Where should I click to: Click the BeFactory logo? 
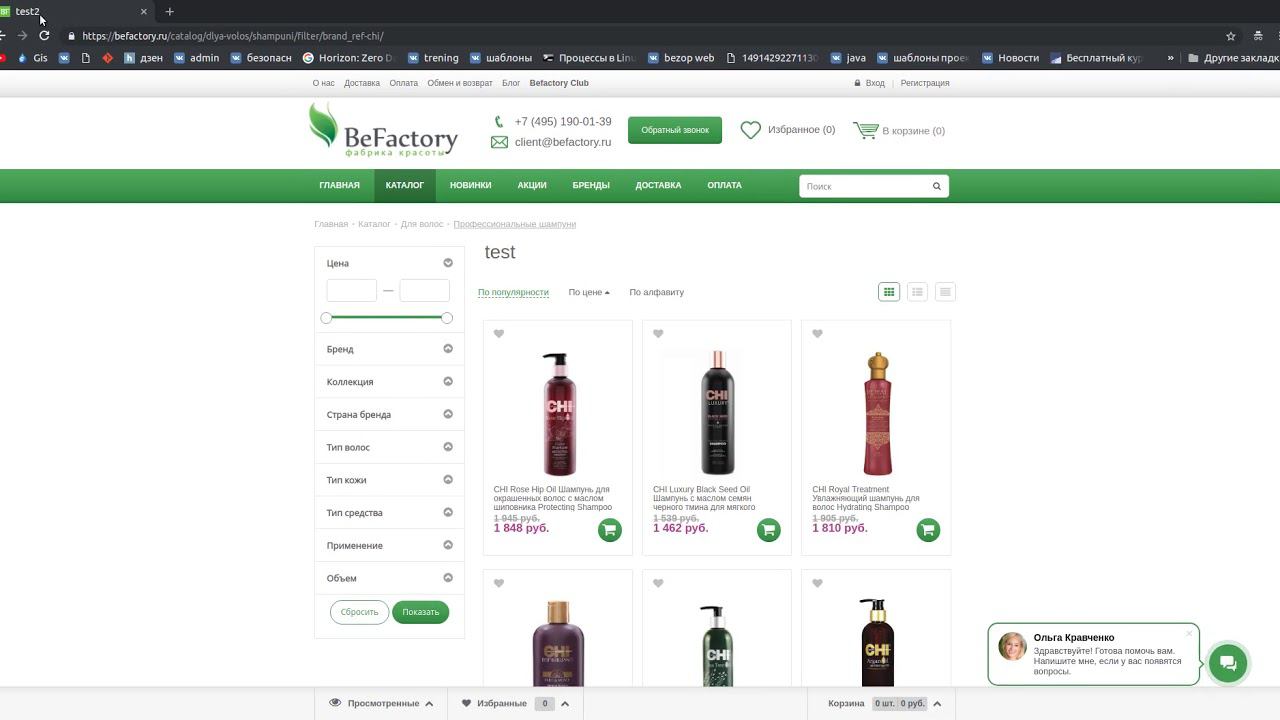click(x=383, y=129)
